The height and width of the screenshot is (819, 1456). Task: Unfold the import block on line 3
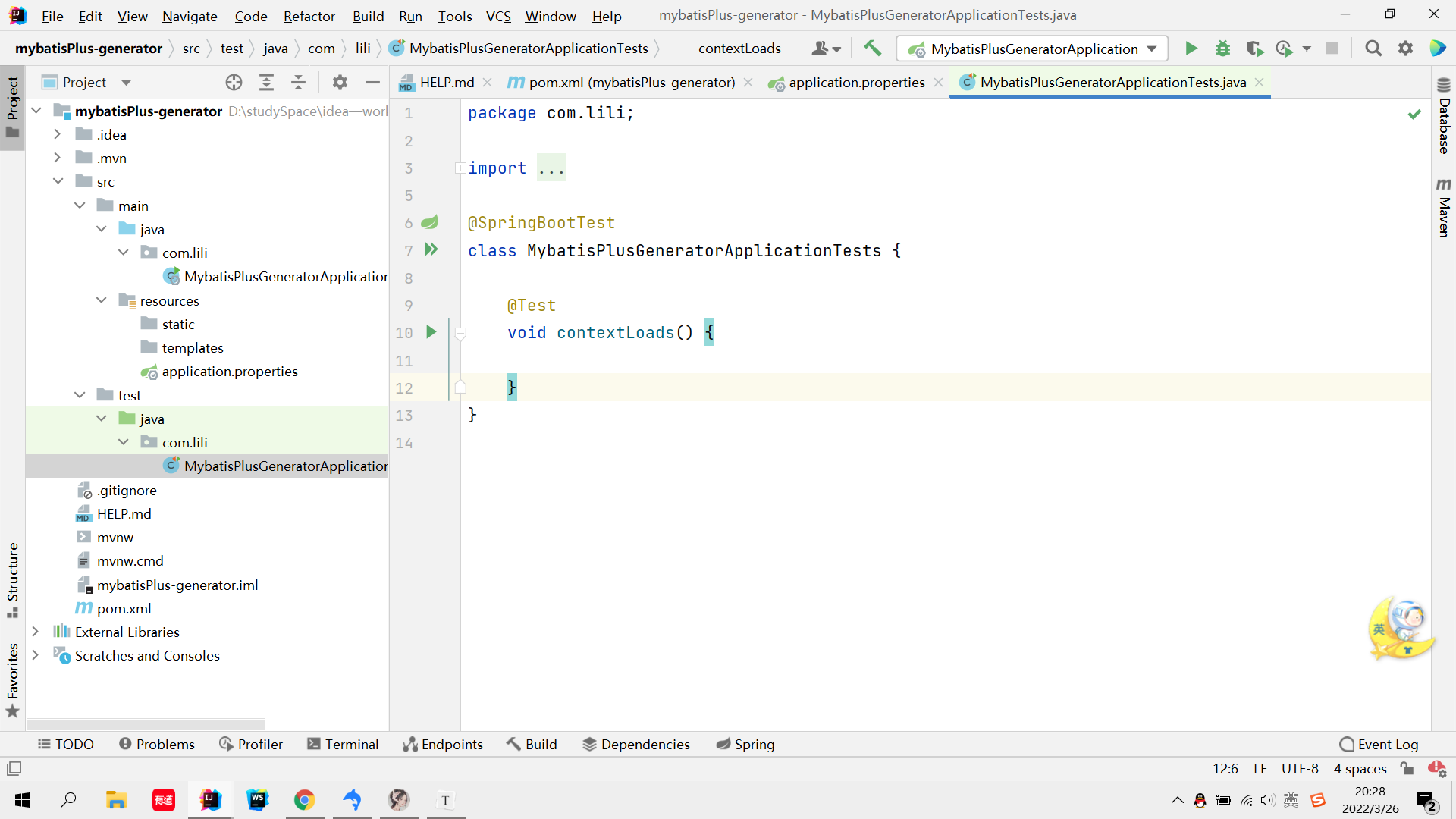pos(460,168)
